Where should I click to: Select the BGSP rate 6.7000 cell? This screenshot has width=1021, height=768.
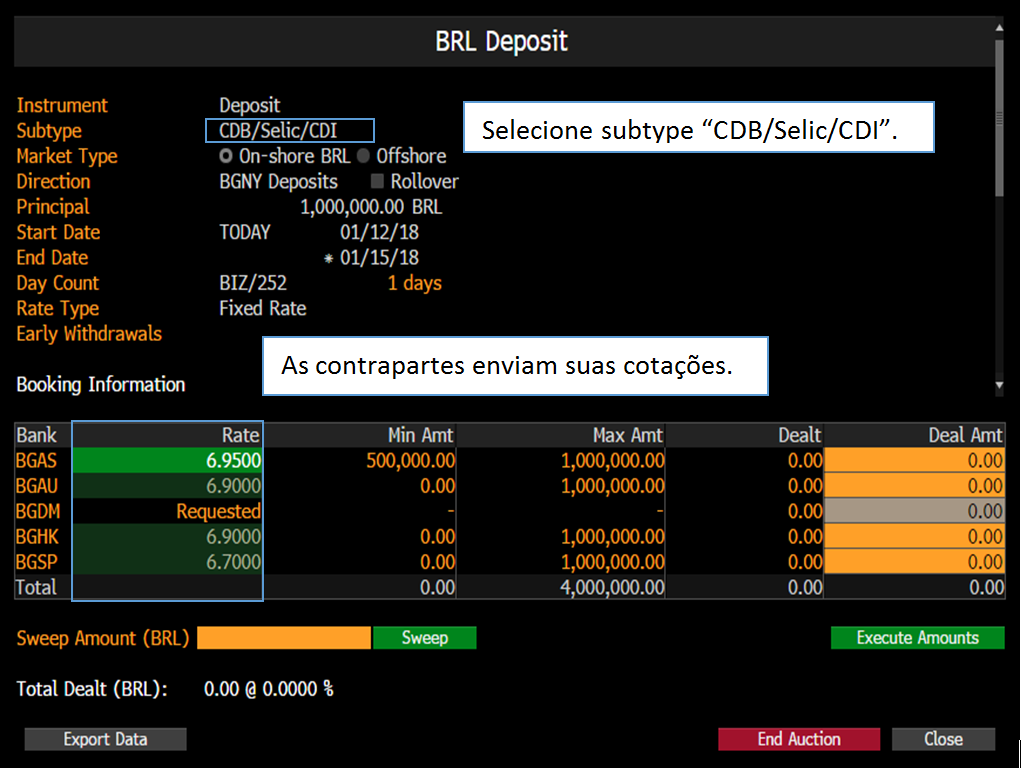167,562
